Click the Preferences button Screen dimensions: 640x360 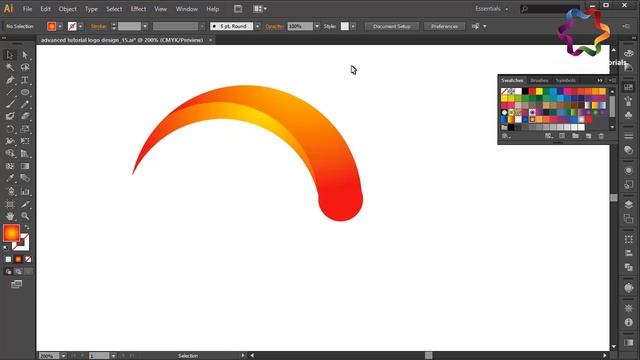click(x=444, y=27)
